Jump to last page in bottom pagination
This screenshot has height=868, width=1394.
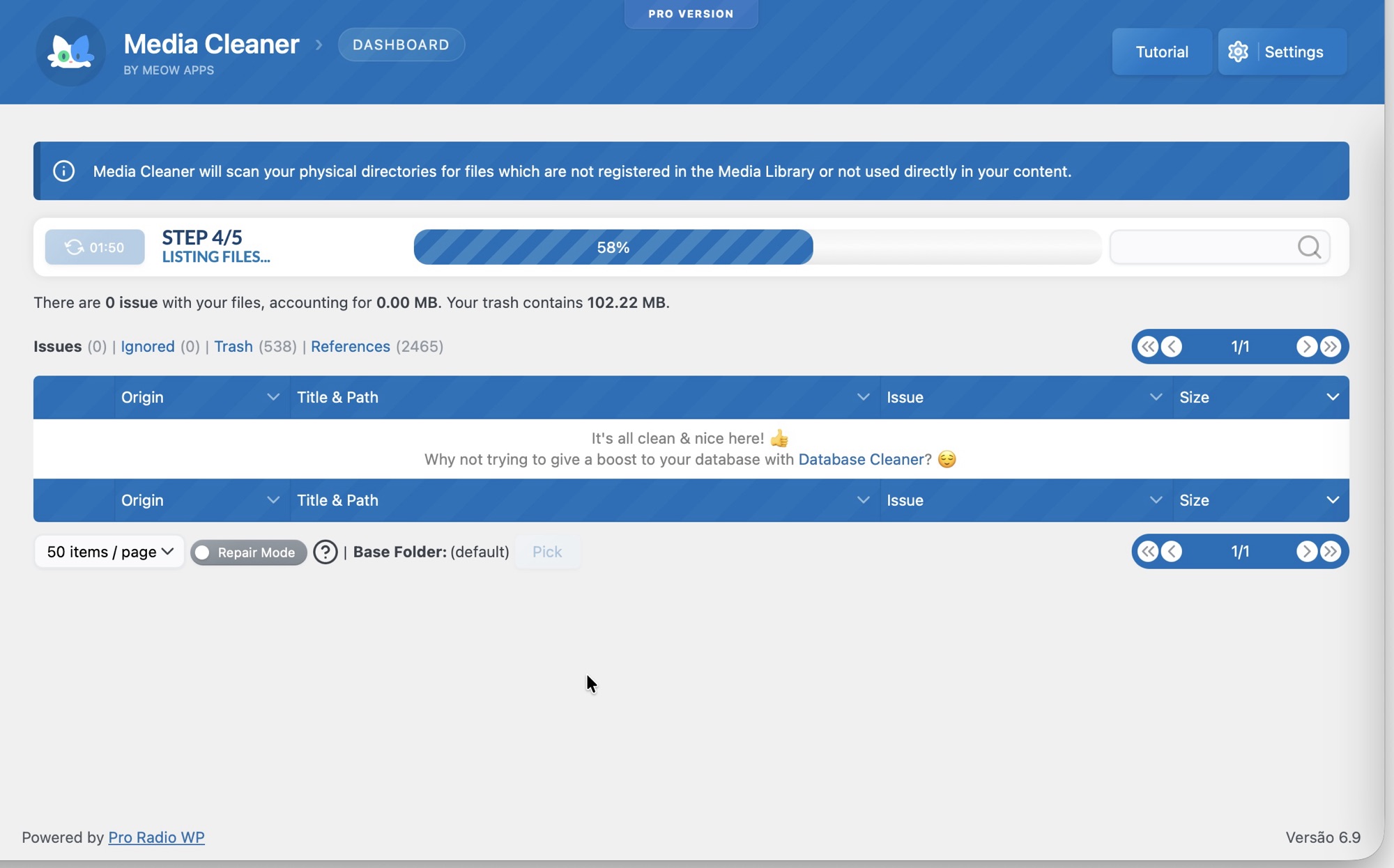1331,552
